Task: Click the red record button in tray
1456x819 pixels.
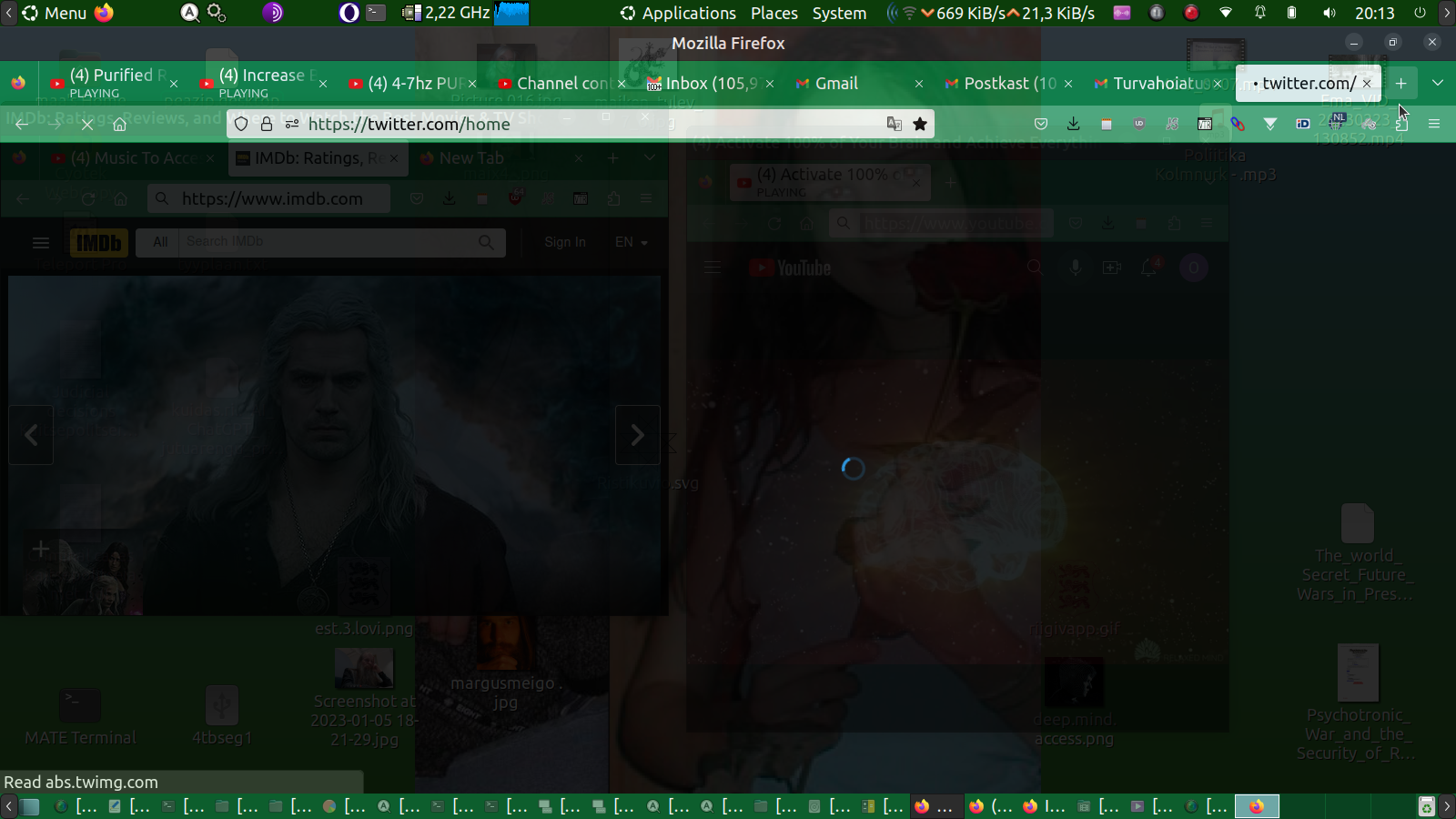Action: [1191, 13]
